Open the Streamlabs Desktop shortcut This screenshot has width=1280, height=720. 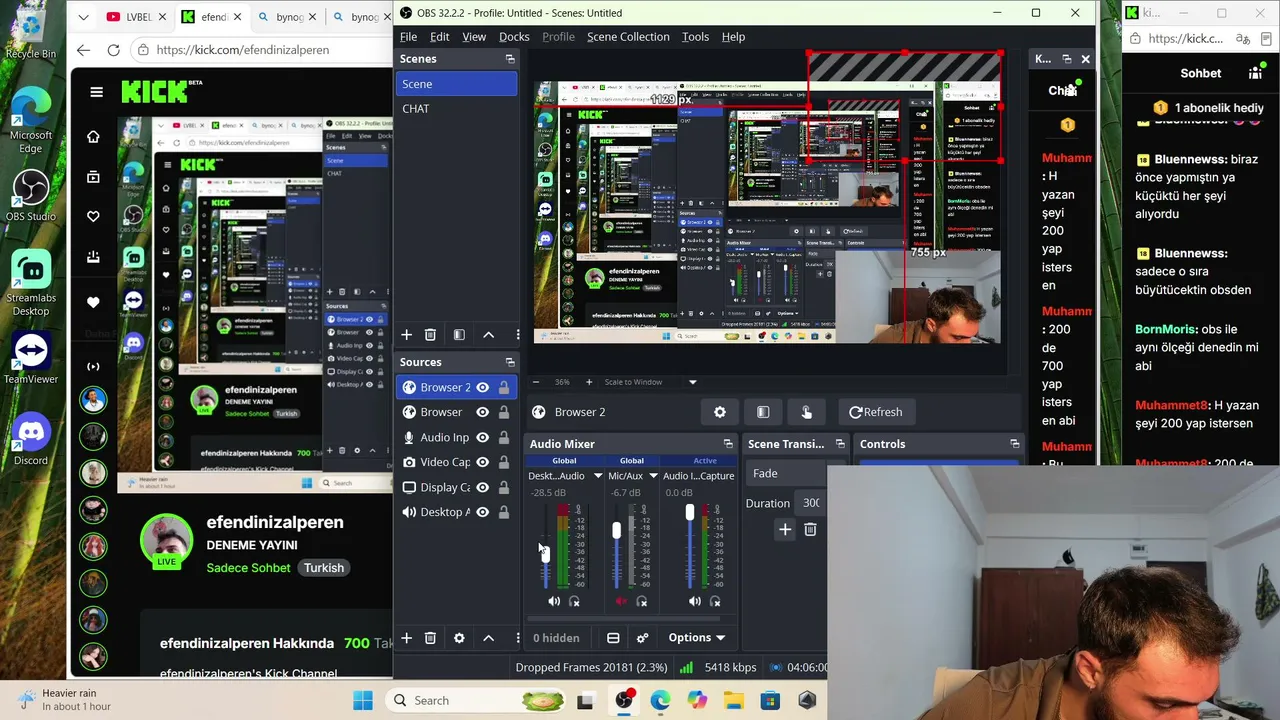coord(31,283)
